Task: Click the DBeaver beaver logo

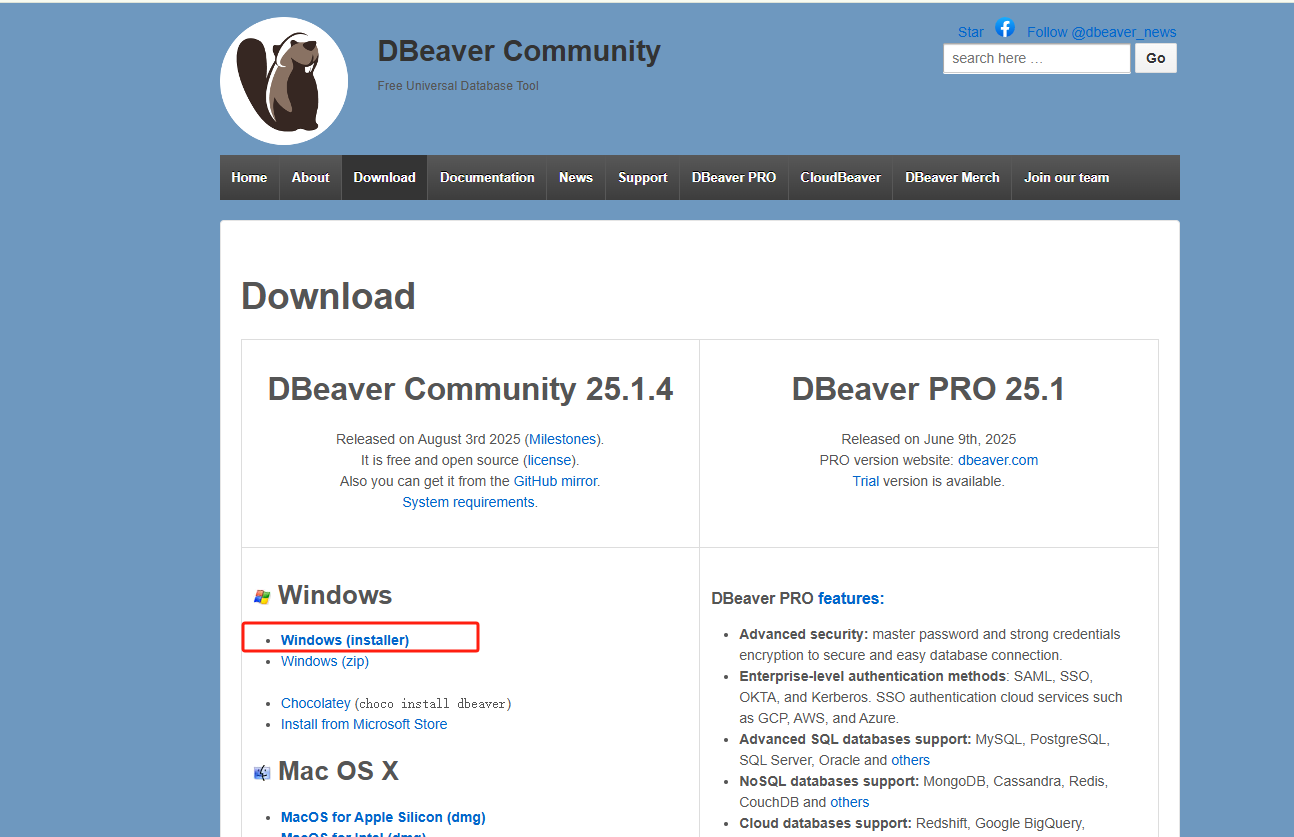Action: 283,80
